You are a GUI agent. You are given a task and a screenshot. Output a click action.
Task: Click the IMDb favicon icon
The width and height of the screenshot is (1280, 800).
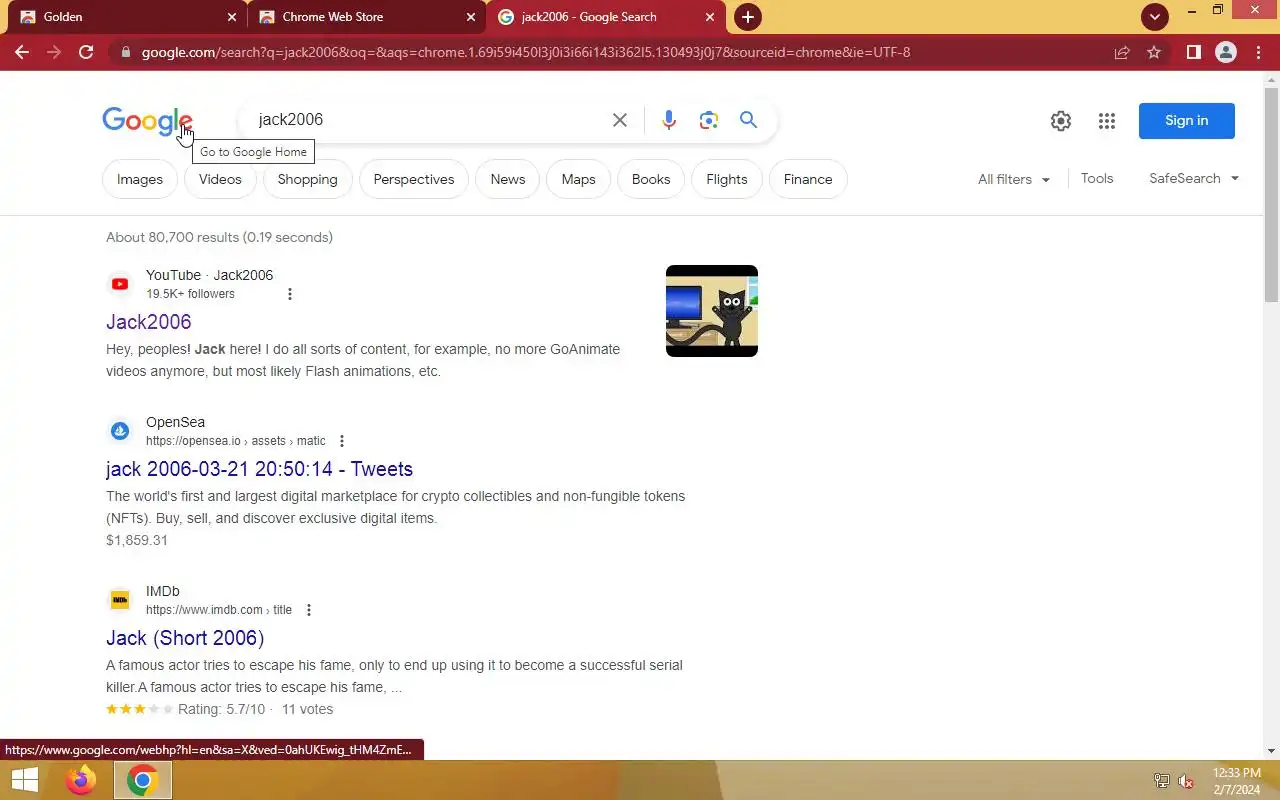[120, 600]
